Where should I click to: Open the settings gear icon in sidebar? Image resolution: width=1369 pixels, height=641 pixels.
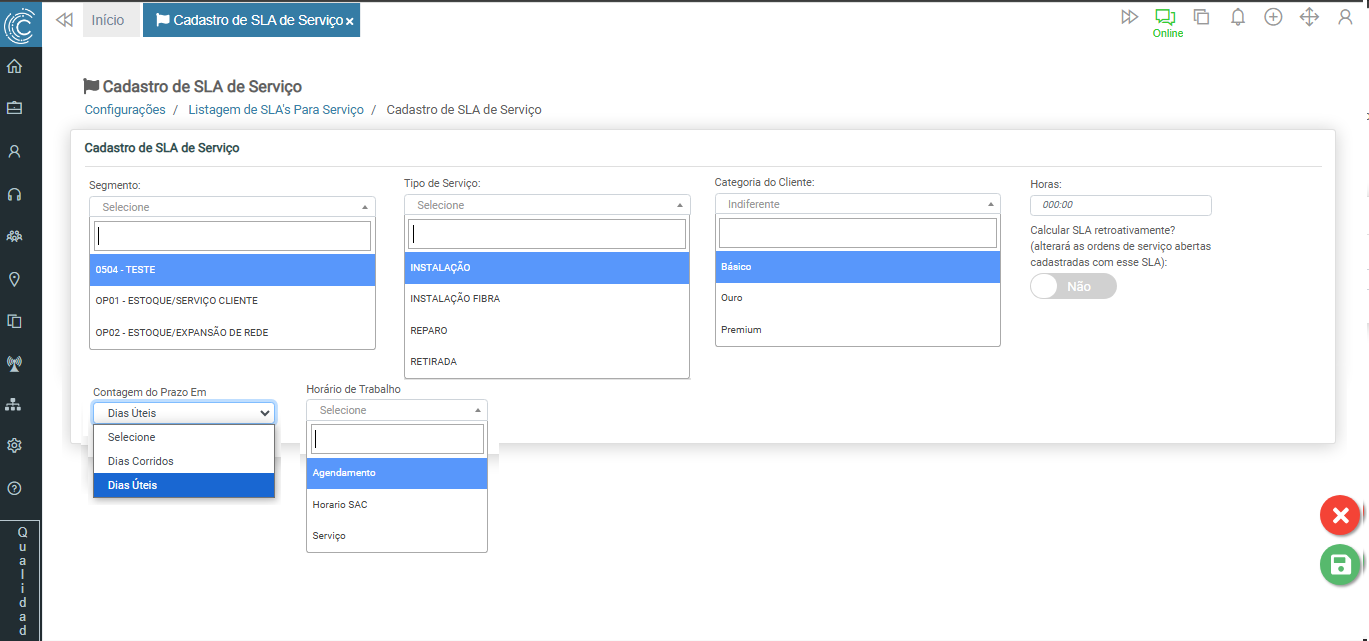[x=14, y=446]
